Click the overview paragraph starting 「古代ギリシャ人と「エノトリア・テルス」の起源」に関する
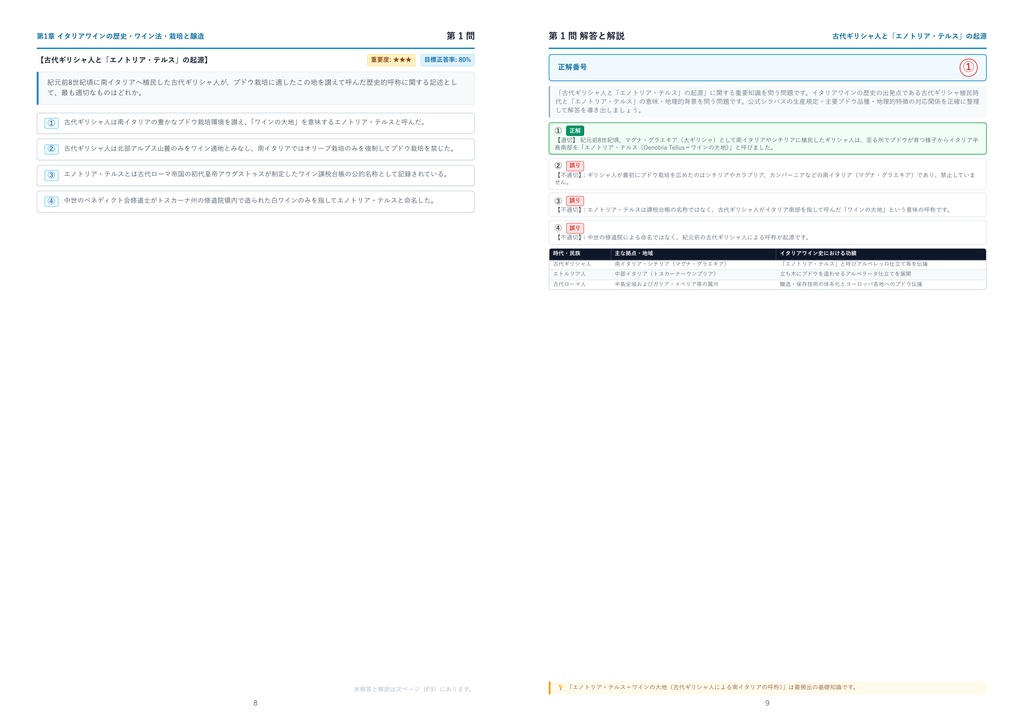1024x724 pixels. tap(767, 102)
